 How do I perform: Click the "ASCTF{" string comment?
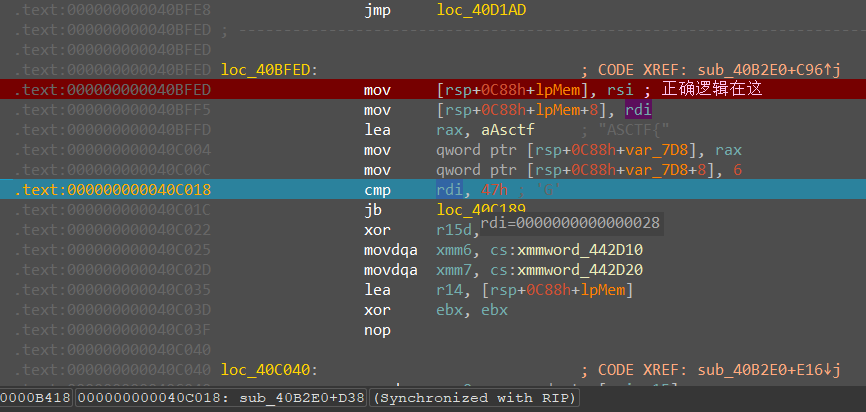[x=632, y=130]
